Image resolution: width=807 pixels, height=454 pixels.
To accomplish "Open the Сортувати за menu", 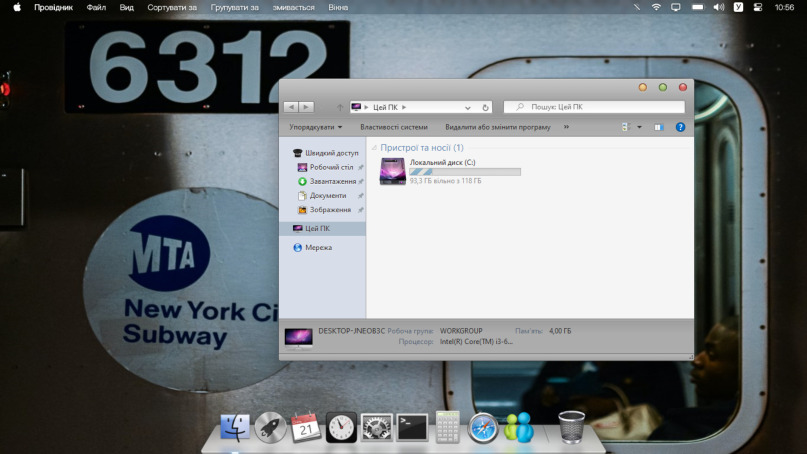I will point(172,7).
